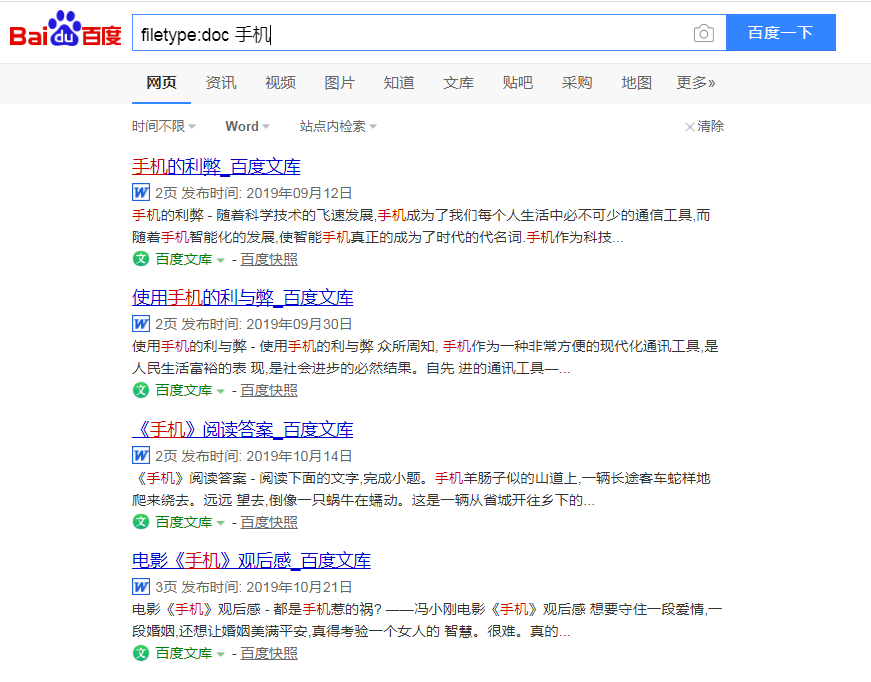Click green 文库 icon under 使用手机的利与弊 result

[141, 390]
